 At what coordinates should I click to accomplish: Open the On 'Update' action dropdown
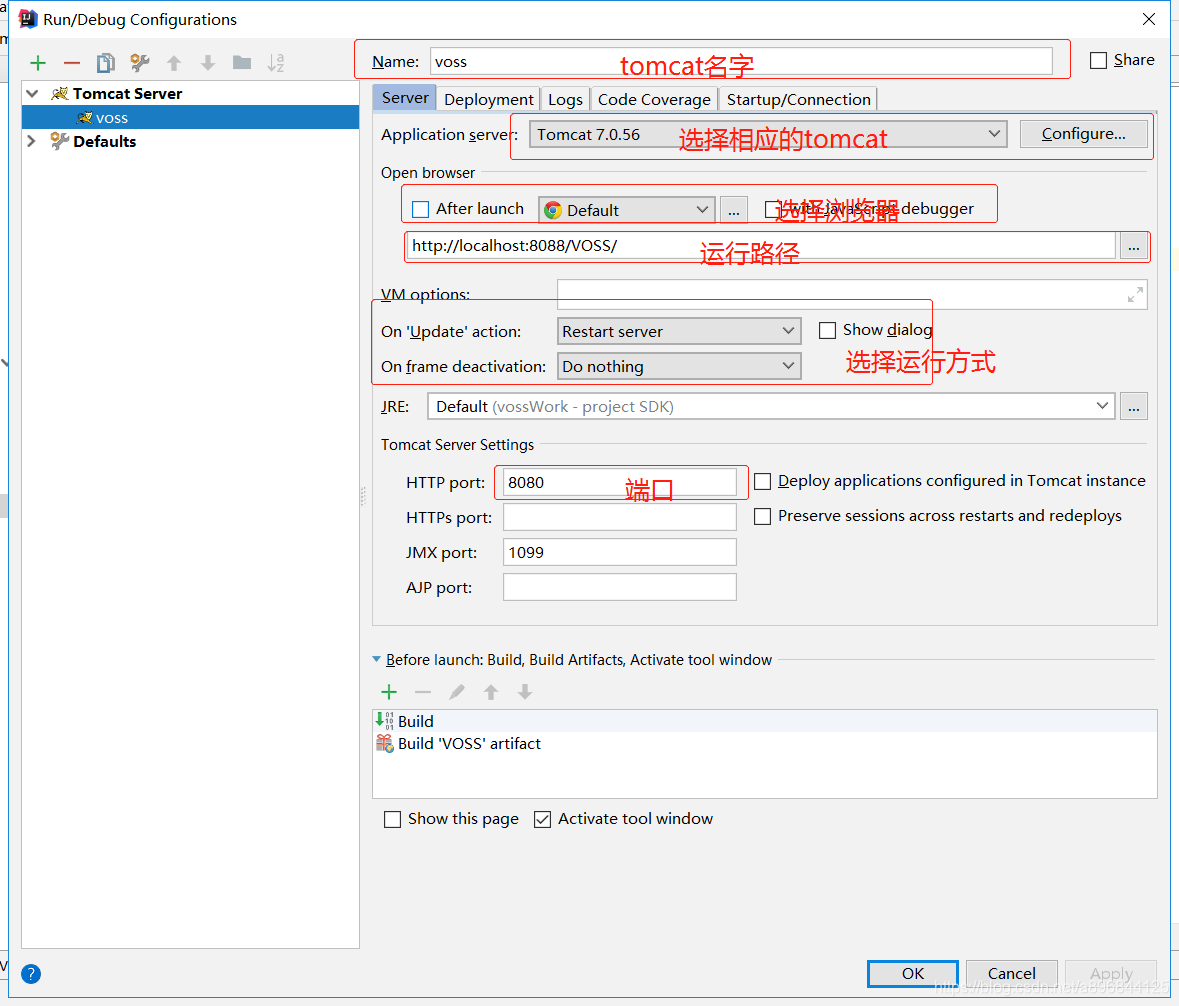[679, 331]
